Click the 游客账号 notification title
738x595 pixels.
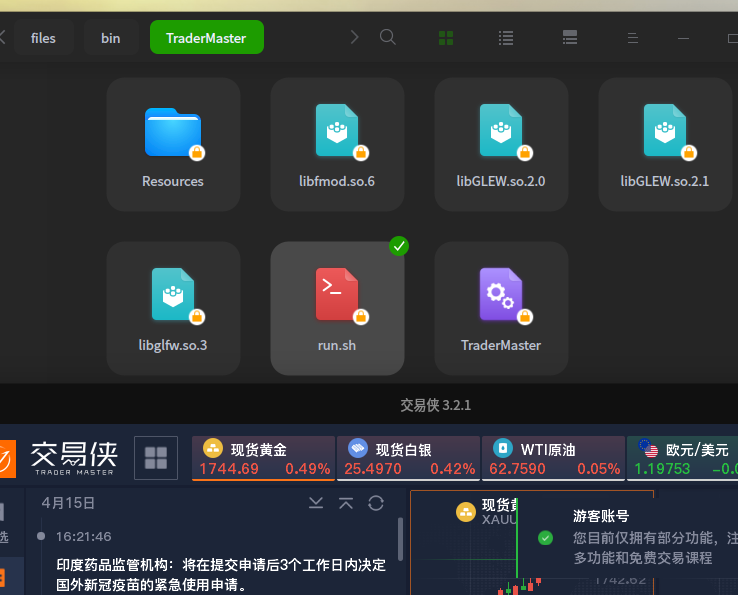(601, 516)
